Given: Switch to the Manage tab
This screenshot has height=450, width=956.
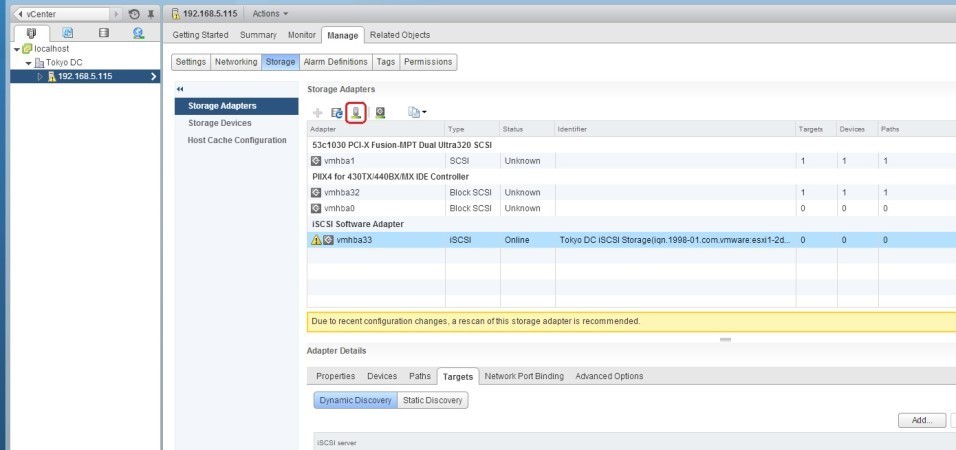Looking at the screenshot, I should tap(343, 35).
